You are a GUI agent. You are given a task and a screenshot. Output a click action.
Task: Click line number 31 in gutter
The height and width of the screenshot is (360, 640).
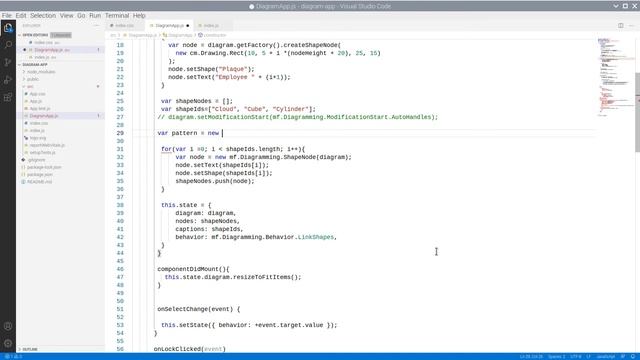pyautogui.click(x=120, y=149)
